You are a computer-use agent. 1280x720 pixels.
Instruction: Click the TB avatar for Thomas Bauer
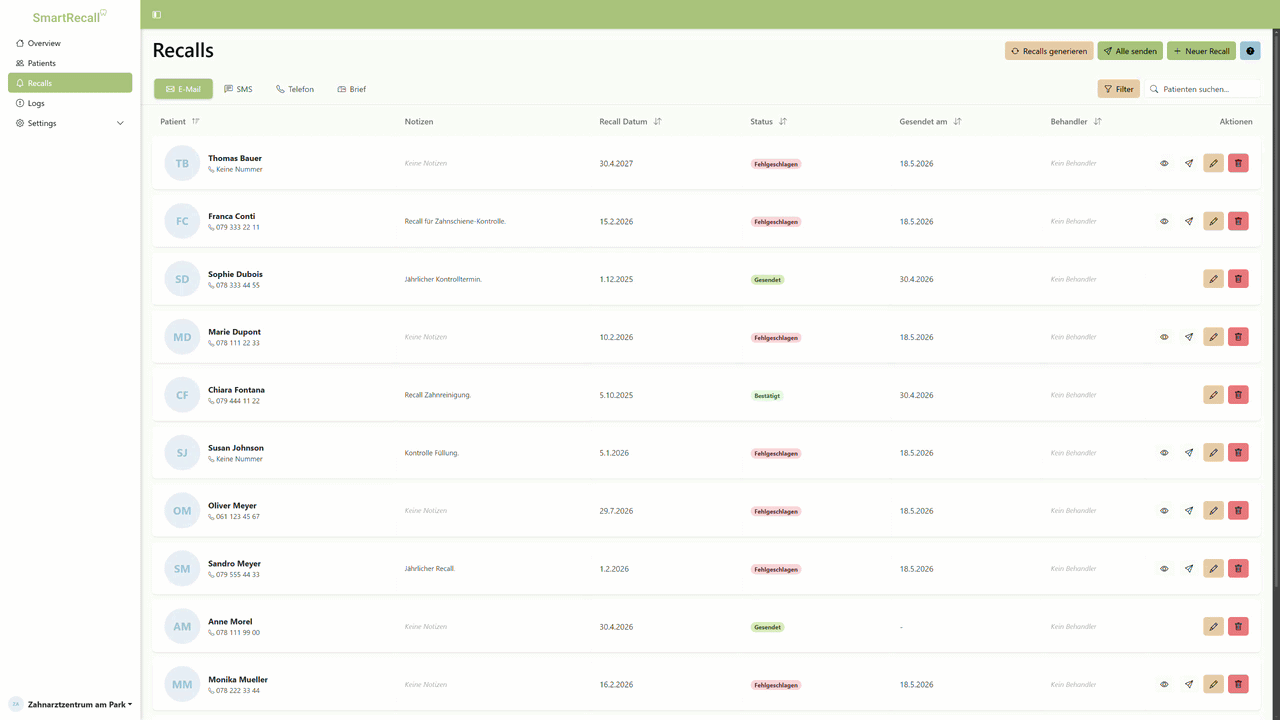tap(182, 163)
